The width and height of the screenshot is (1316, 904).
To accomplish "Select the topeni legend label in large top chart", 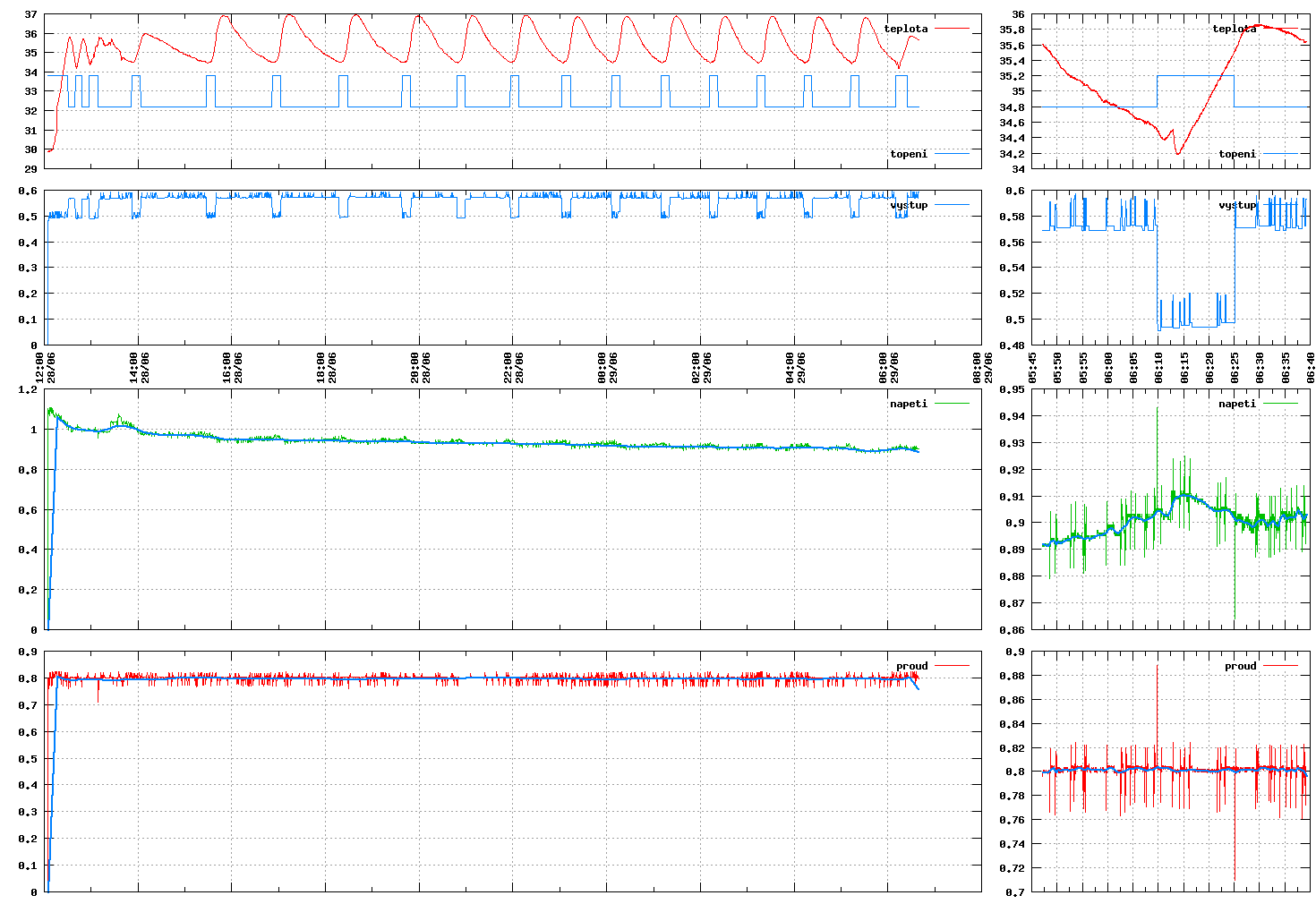I will coord(908,154).
